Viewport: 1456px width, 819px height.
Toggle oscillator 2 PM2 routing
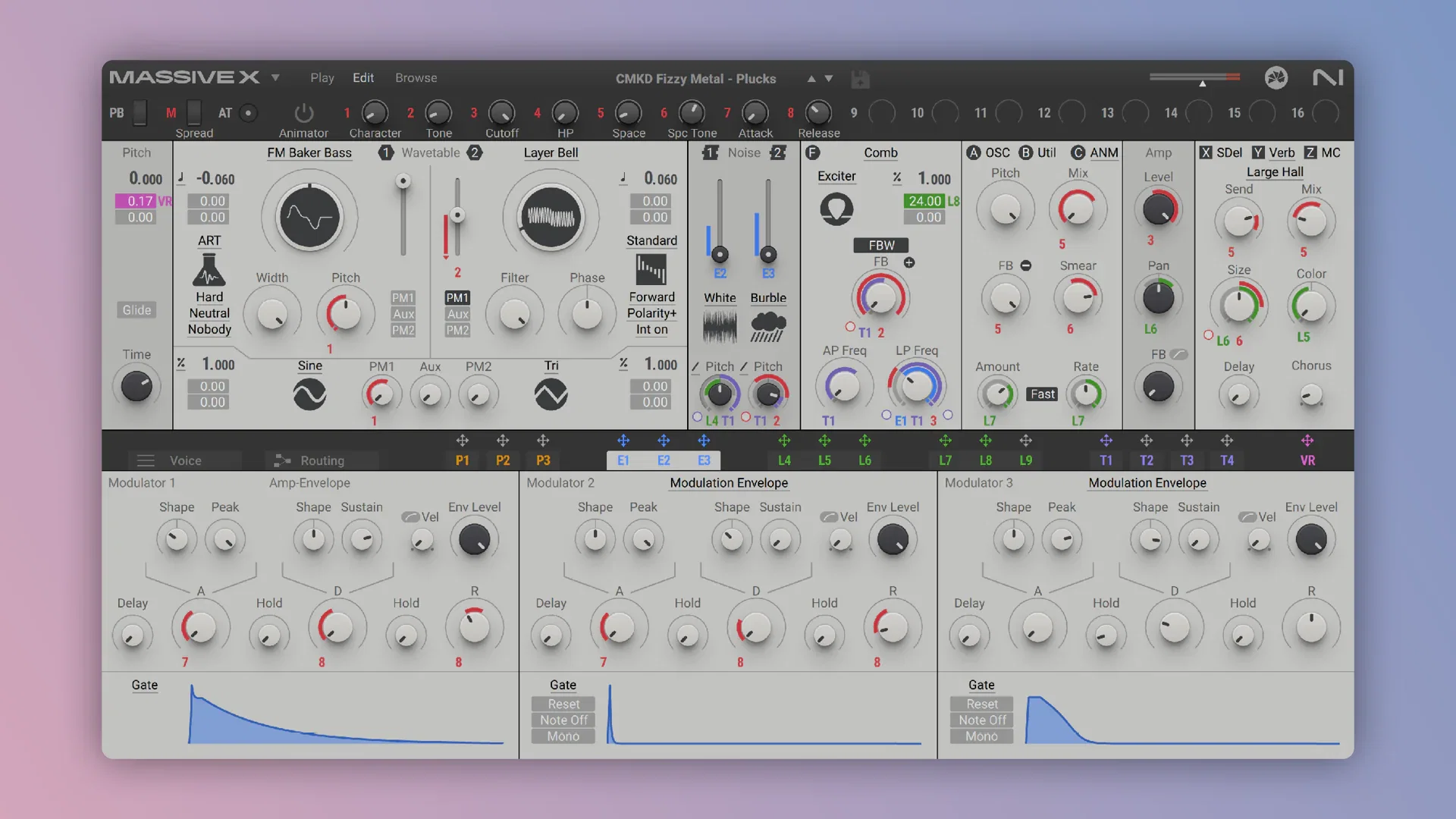[x=457, y=330]
